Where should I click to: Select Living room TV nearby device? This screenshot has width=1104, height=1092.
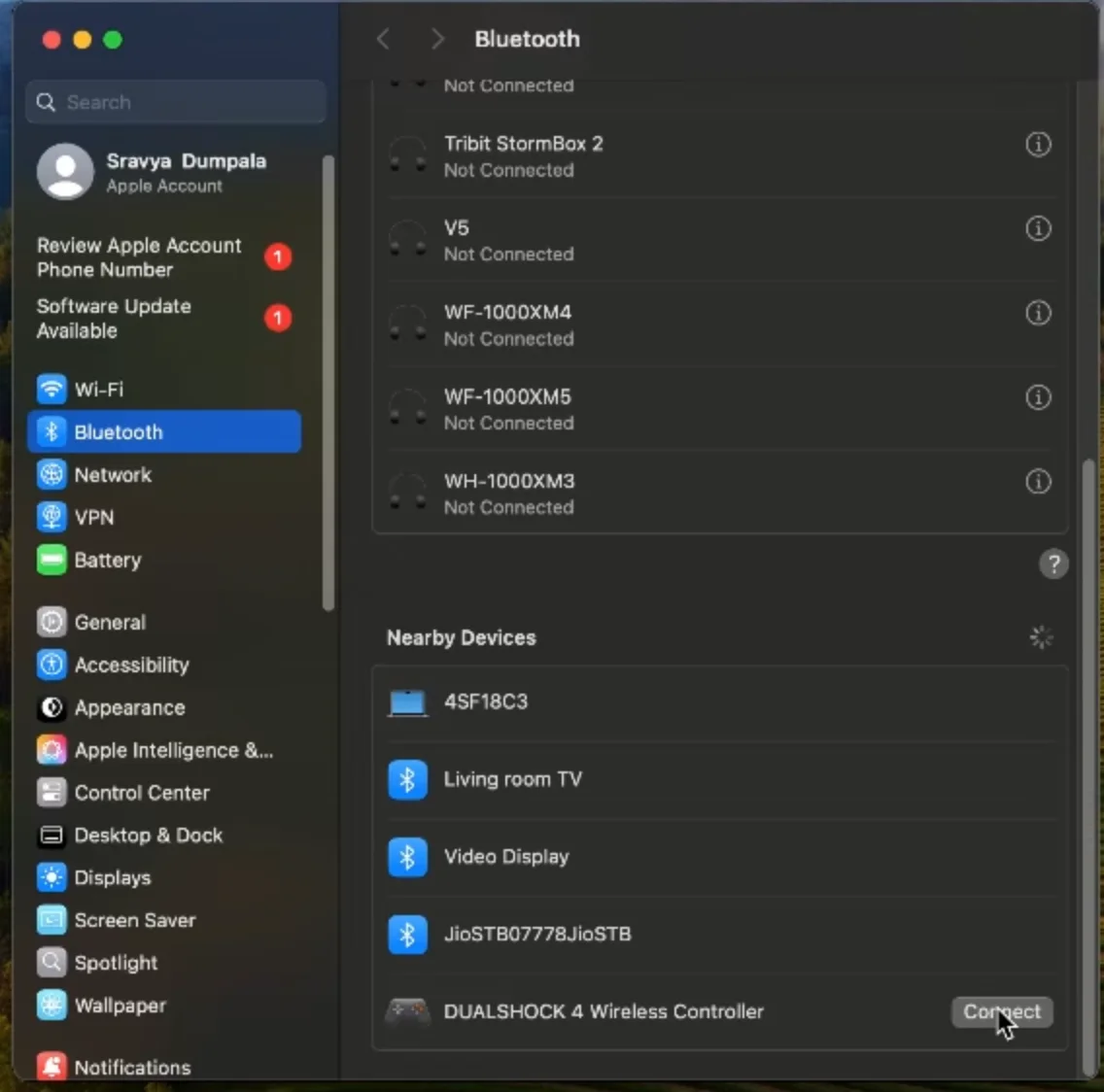pos(720,779)
